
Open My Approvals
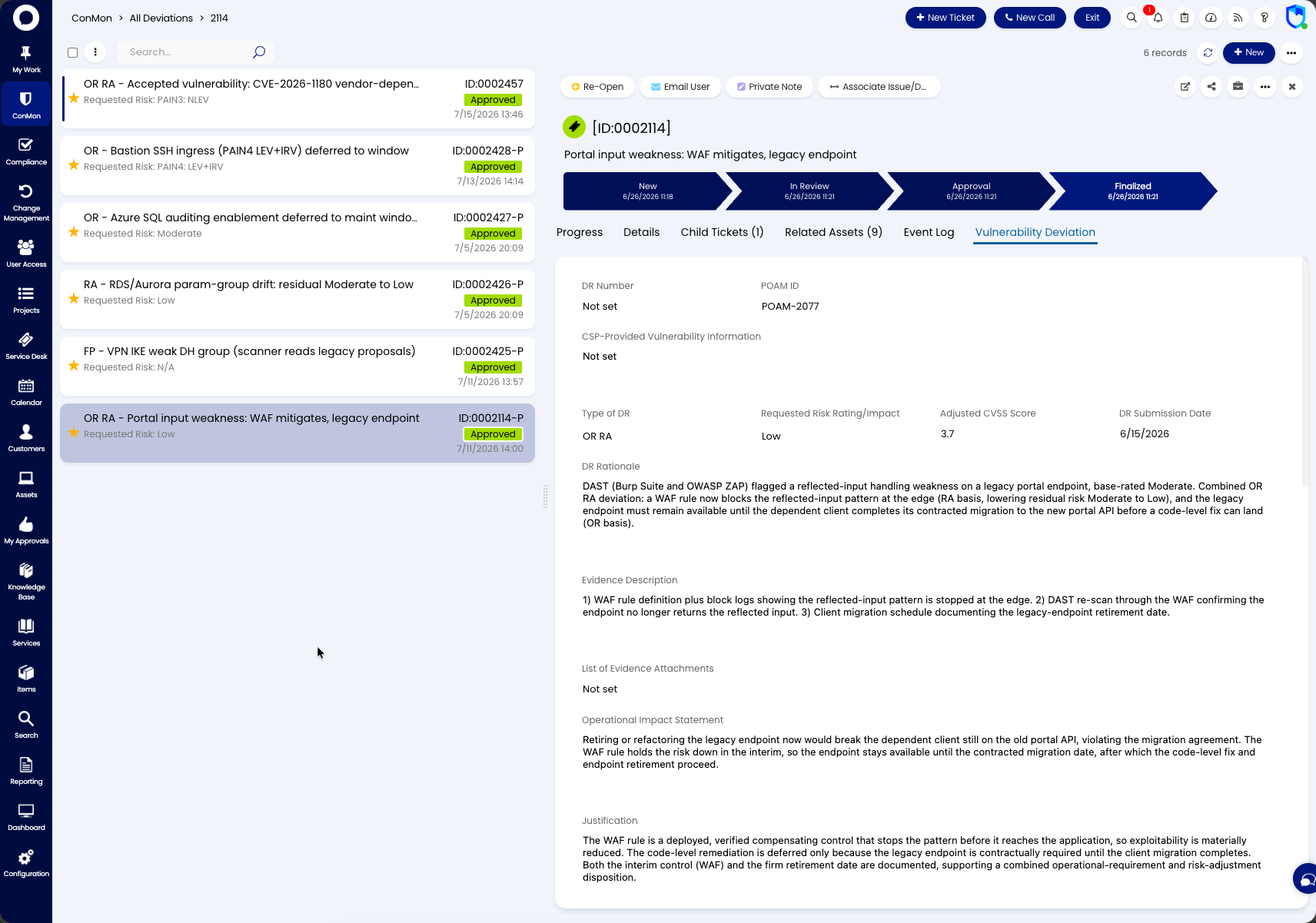point(26,530)
